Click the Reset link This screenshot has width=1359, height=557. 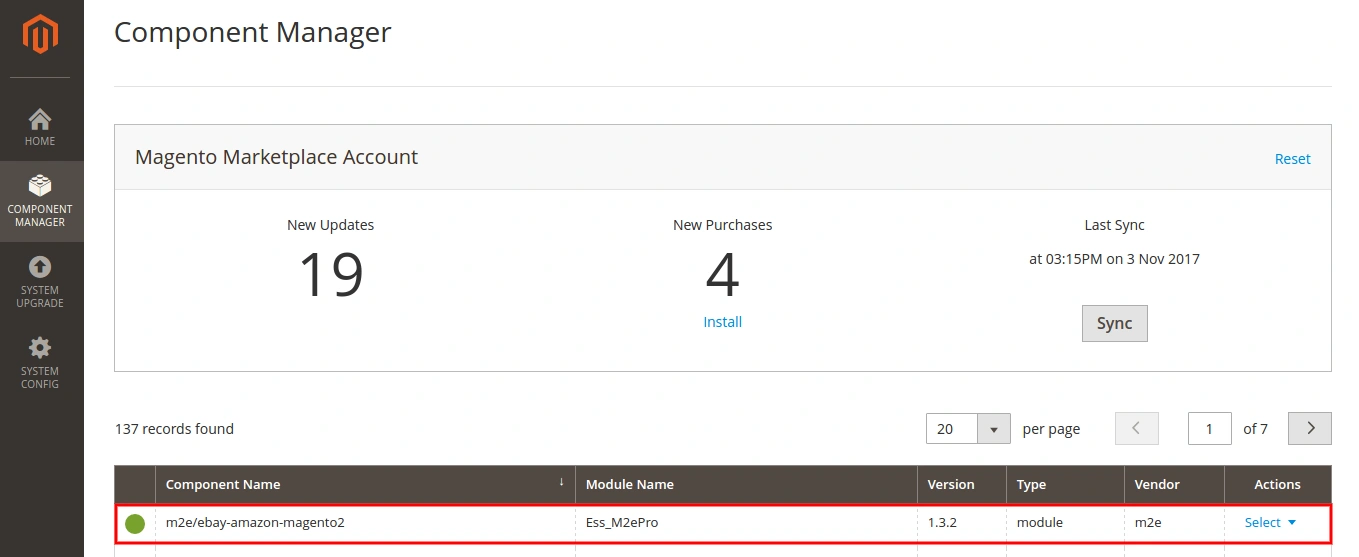[x=1292, y=159]
